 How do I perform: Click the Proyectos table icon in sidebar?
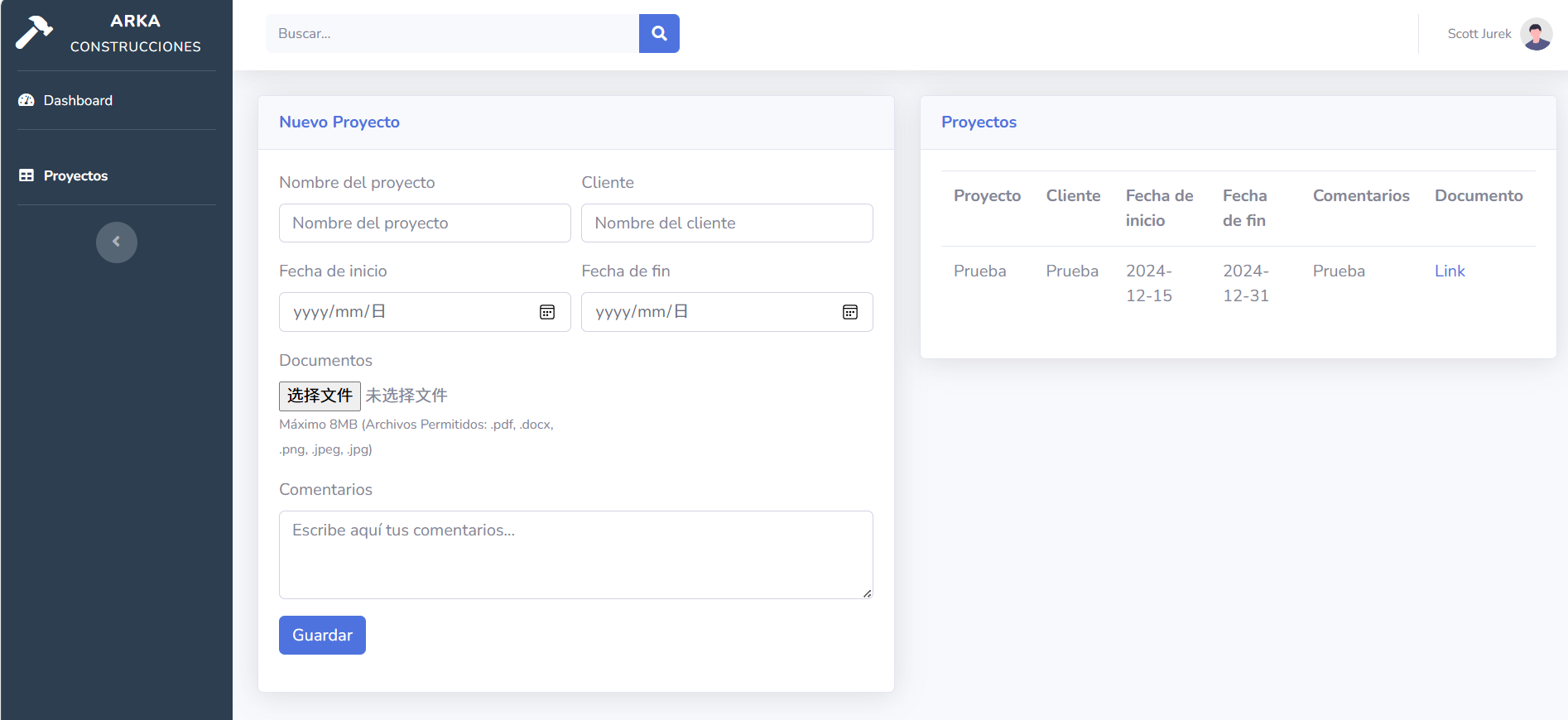point(26,175)
